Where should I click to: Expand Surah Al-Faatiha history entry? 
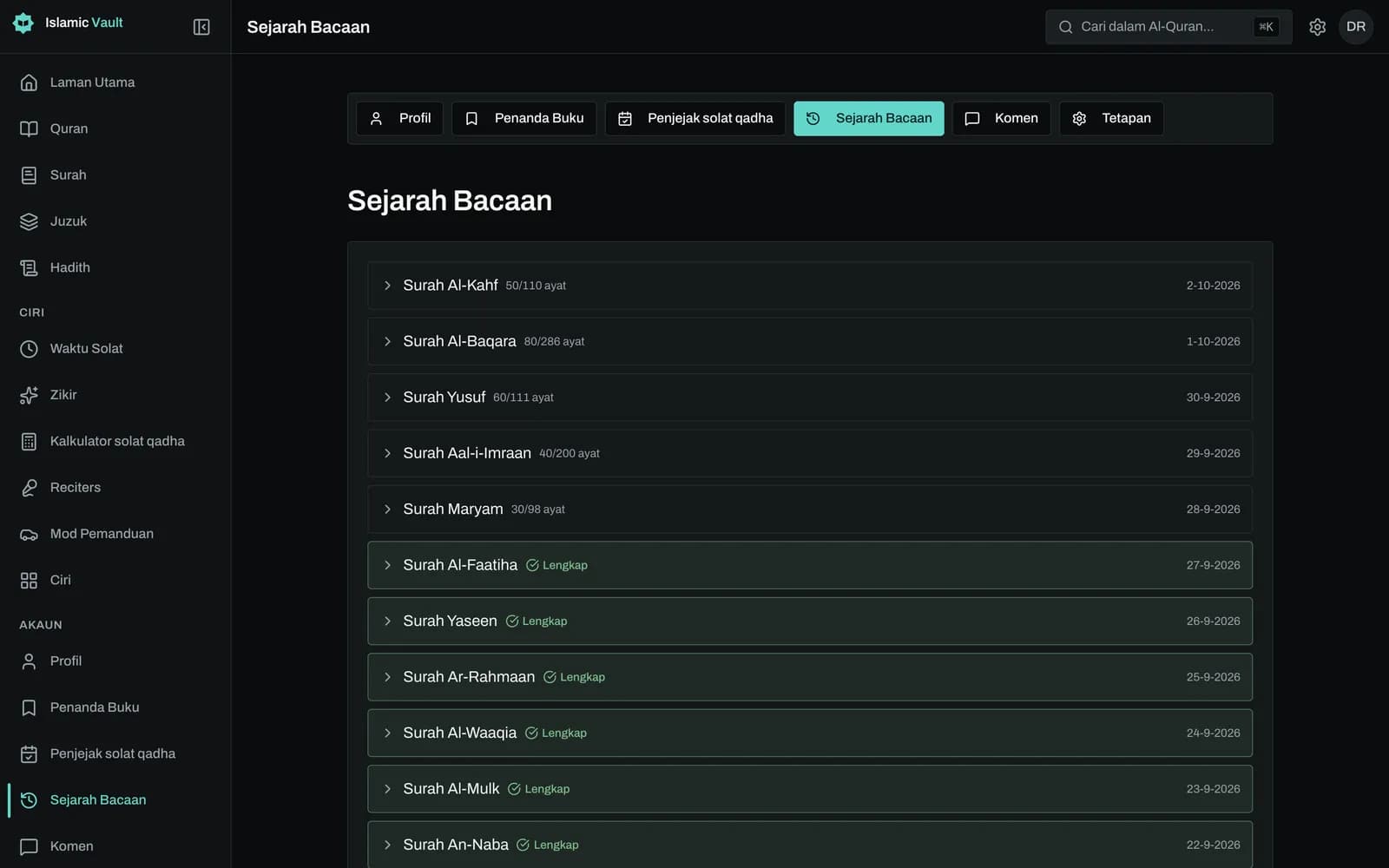tap(810, 565)
